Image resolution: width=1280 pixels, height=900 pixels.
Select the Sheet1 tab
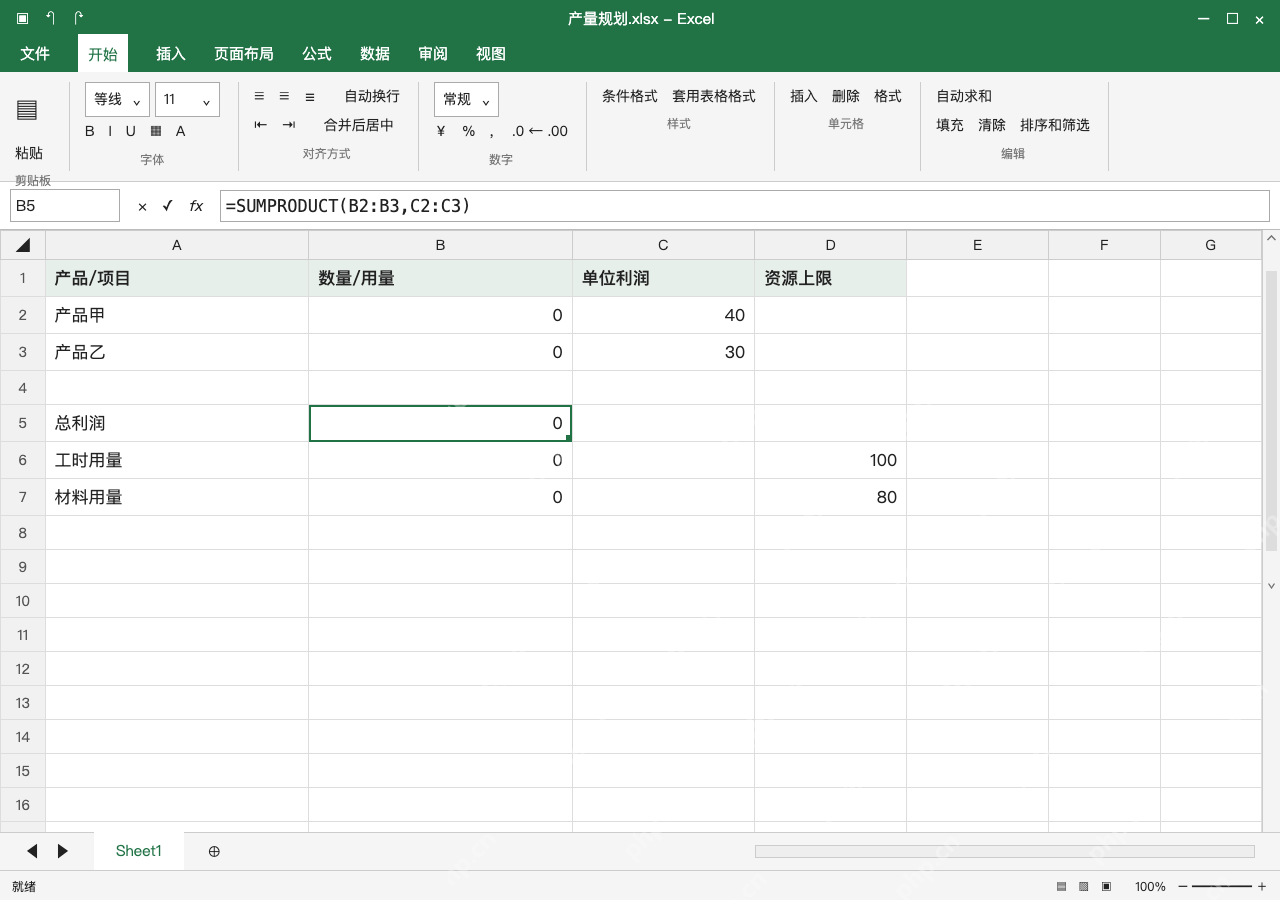click(x=138, y=851)
